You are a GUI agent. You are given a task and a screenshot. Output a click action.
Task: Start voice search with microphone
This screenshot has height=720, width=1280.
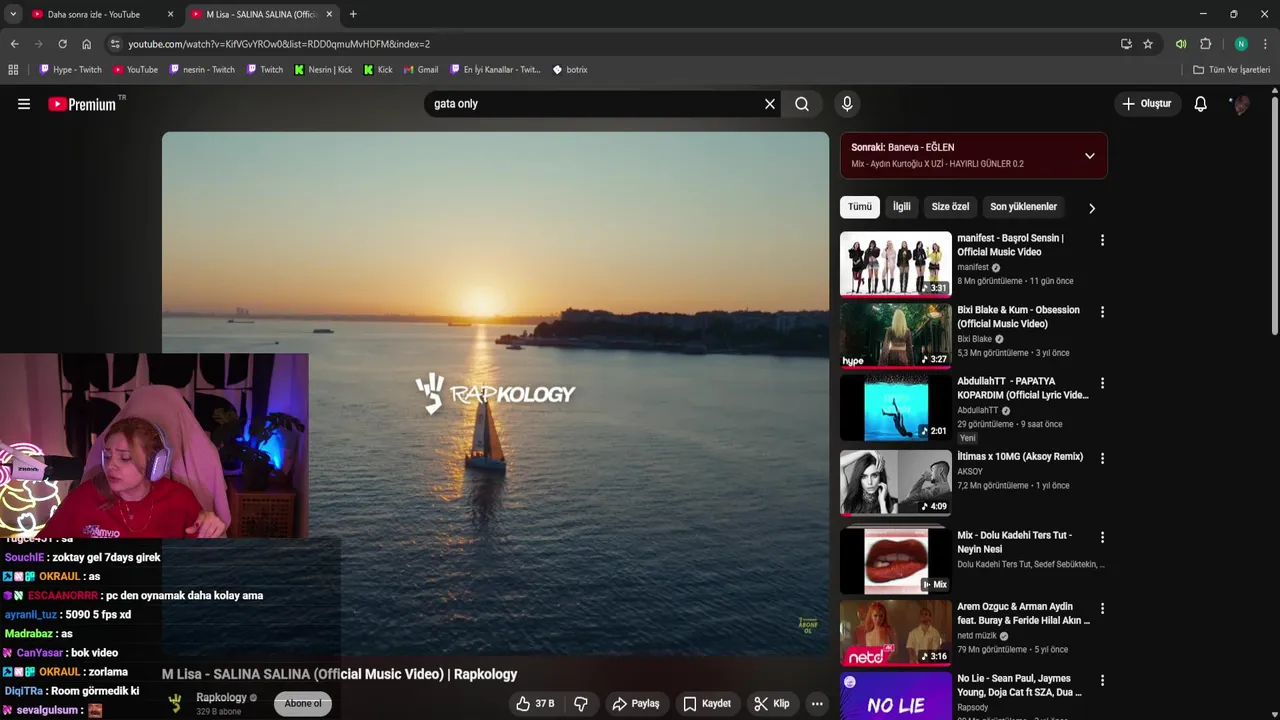[x=847, y=104]
